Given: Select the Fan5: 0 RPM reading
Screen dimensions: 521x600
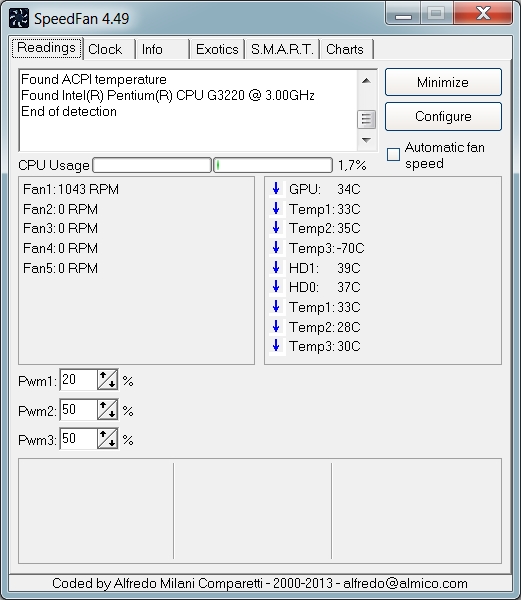Looking at the screenshot, I should point(60,268).
